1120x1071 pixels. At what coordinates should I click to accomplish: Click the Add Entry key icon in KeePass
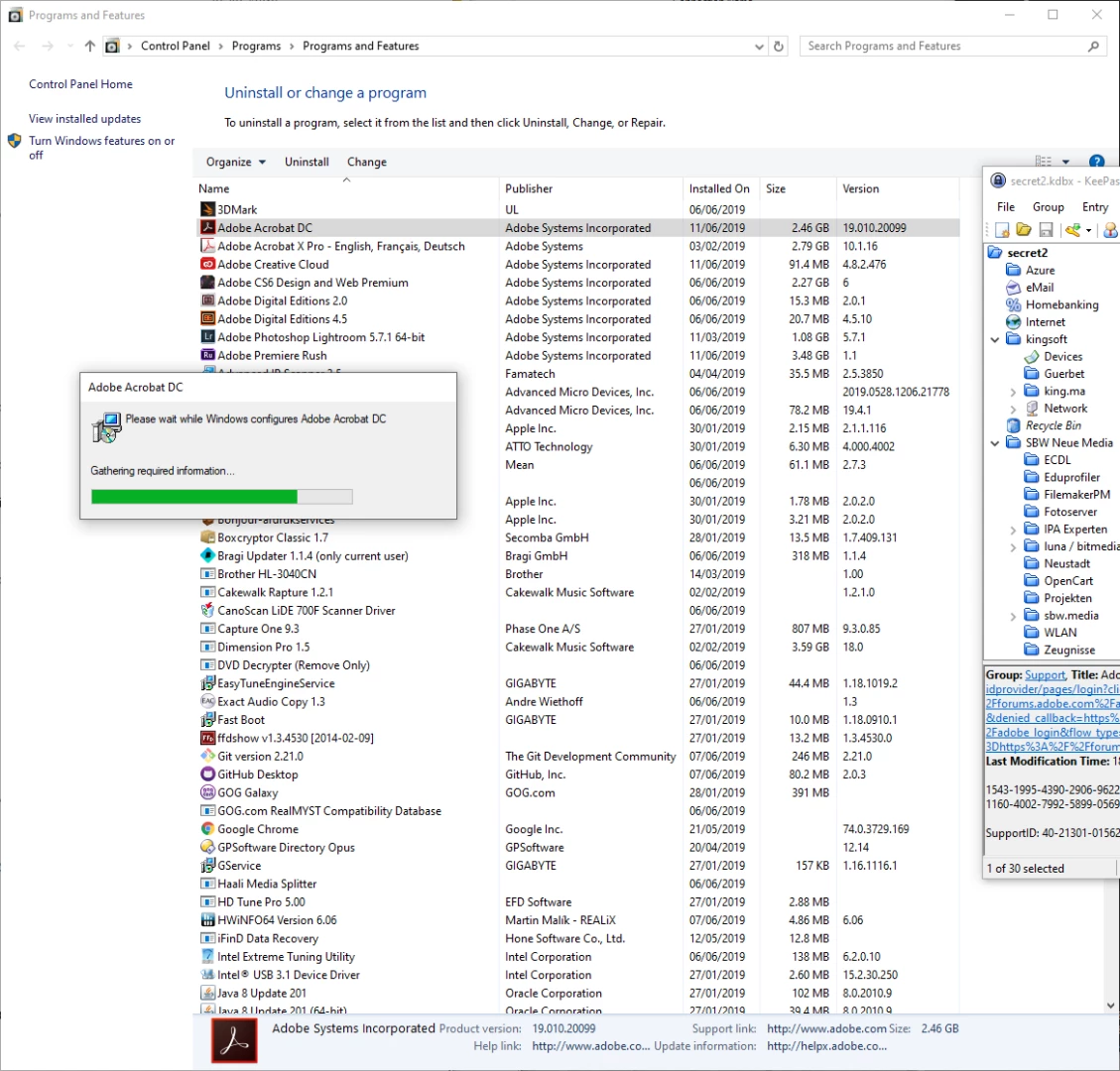click(1072, 230)
